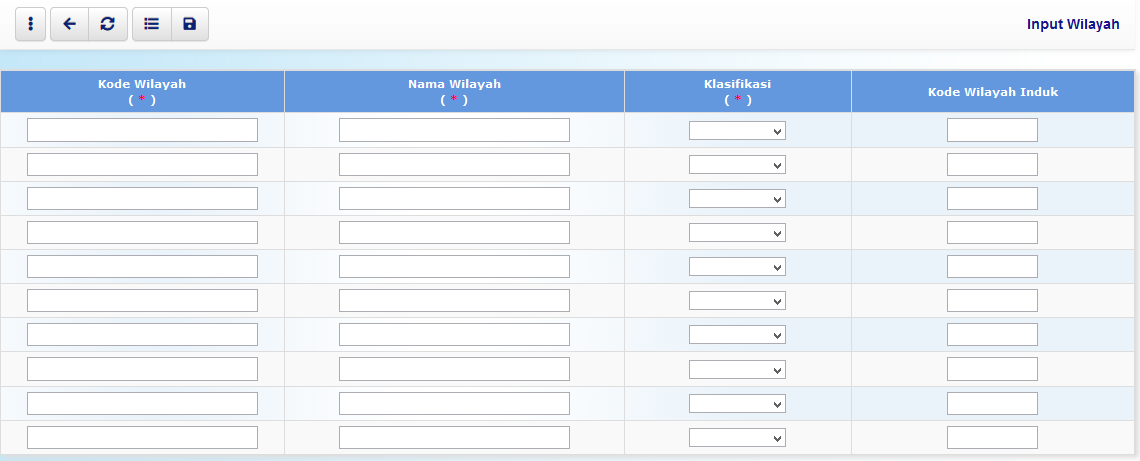Expand Klasifikasi dropdown in third row
The width and height of the screenshot is (1140, 461).
pos(737,199)
